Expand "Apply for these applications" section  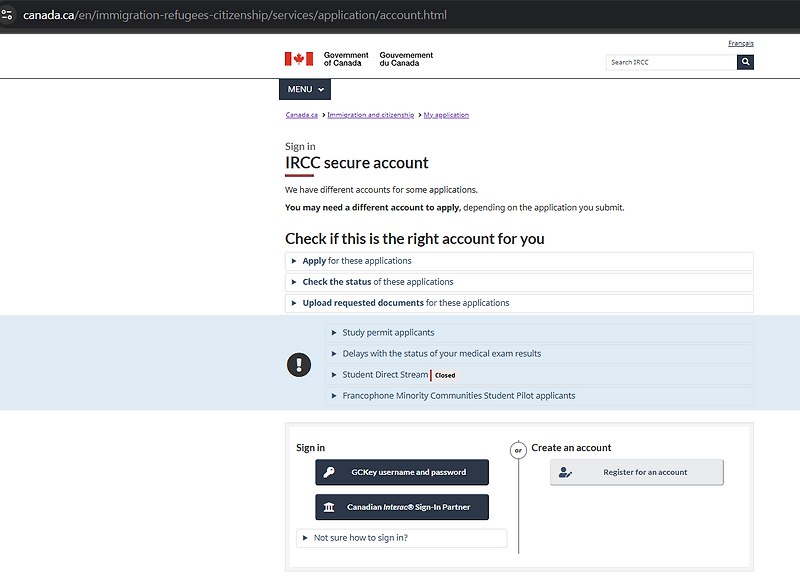(x=519, y=261)
